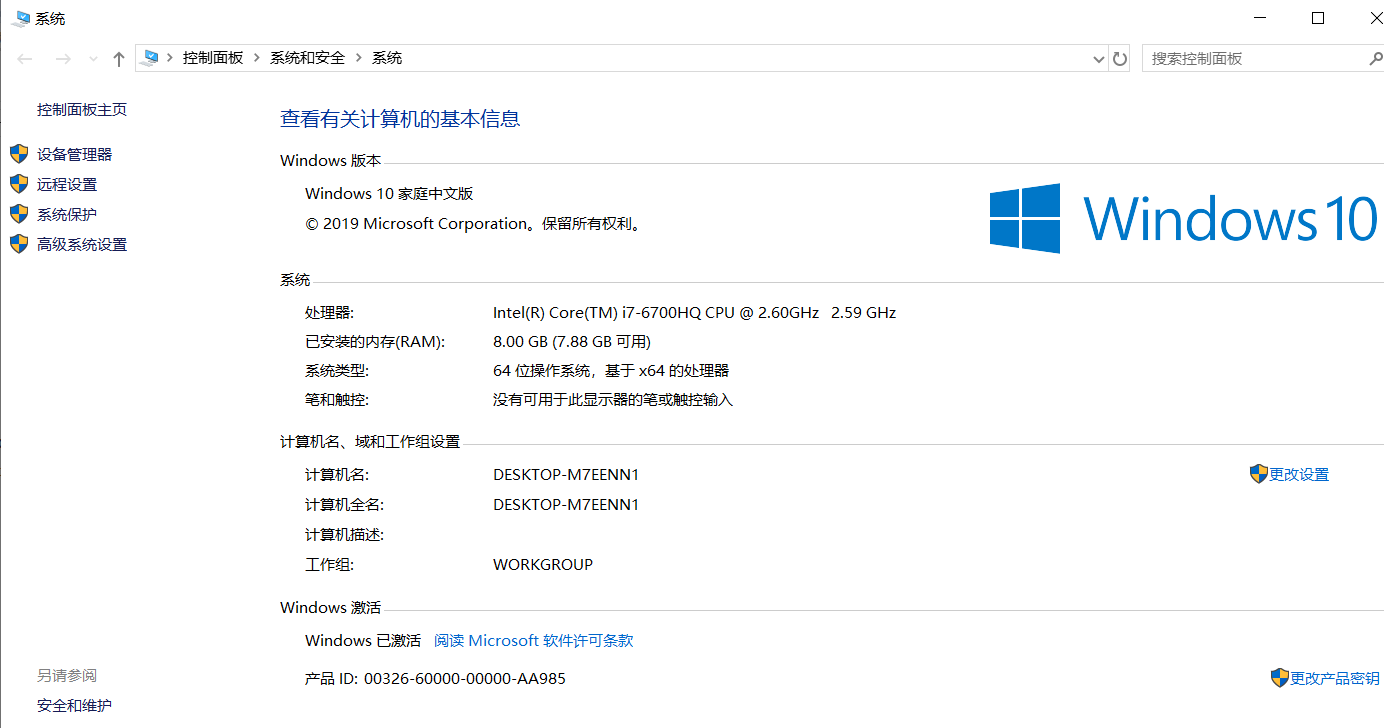Expand chevron after 控制面板 in breadcrumb
This screenshot has width=1384, height=728.
coord(257,58)
